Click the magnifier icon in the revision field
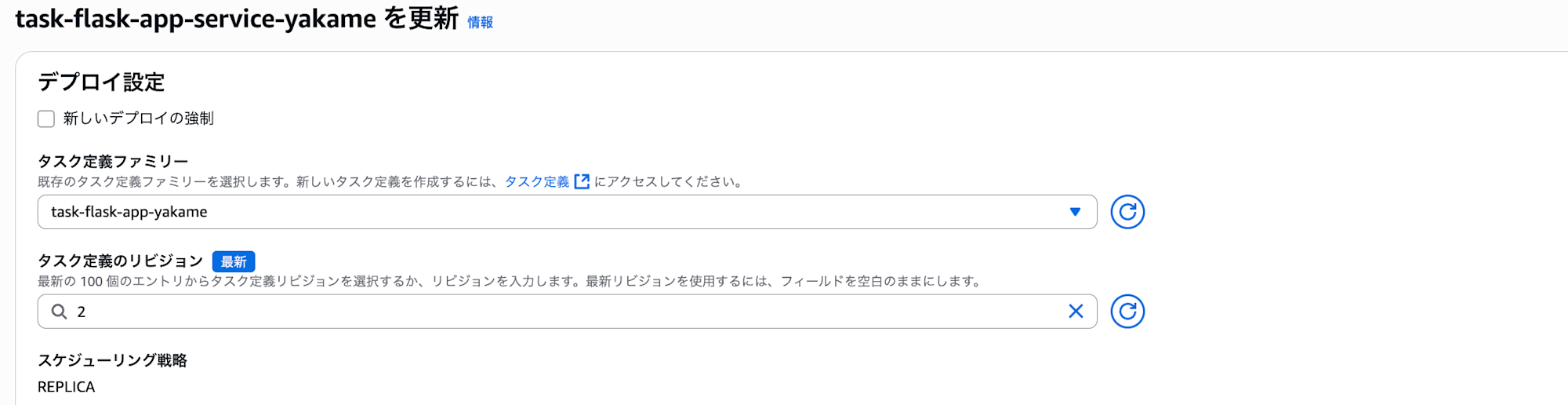This screenshot has width=1568, height=405. click(x=59, y=312)
